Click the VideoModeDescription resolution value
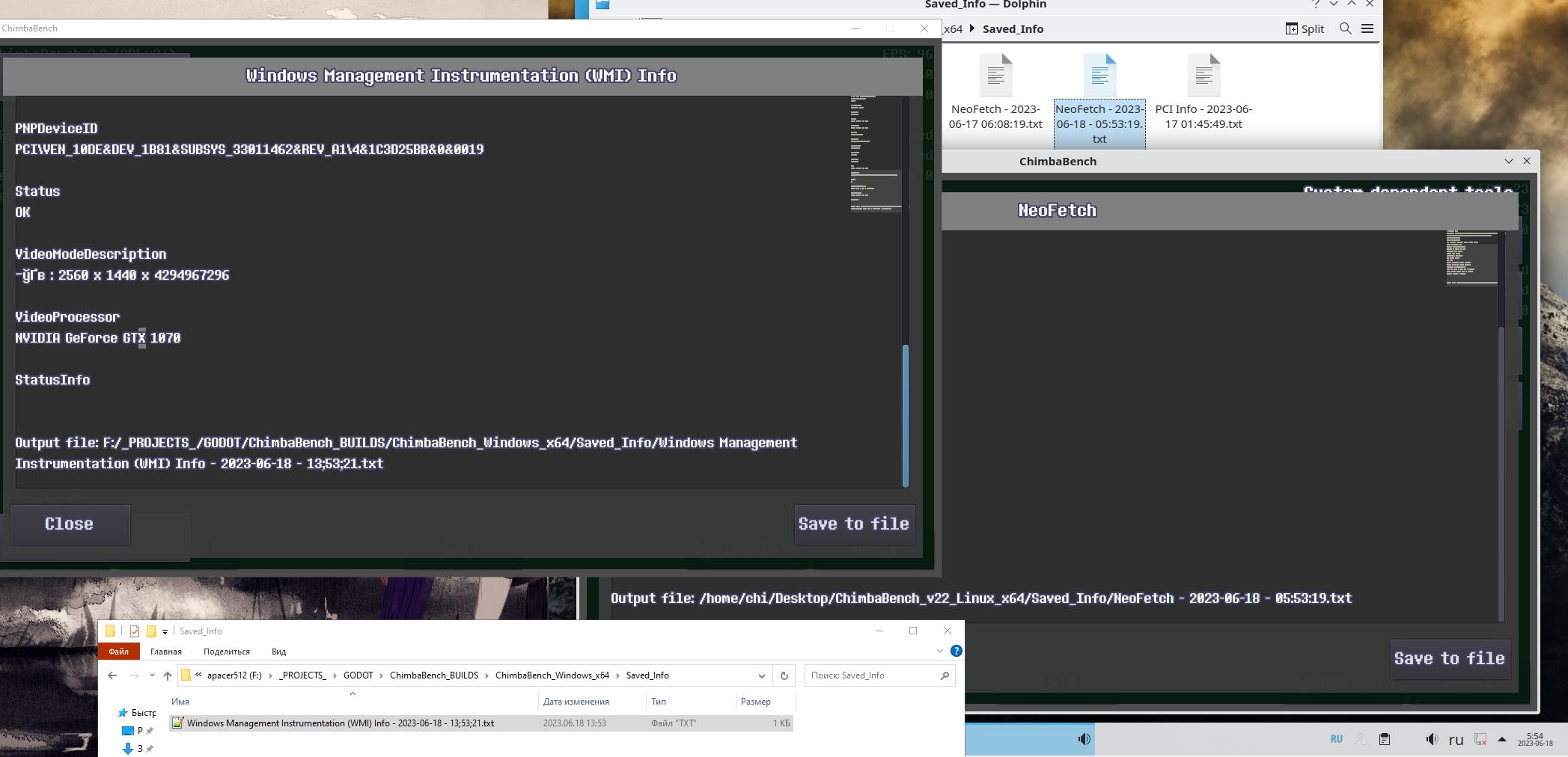1568x757 pixels. 122,275
